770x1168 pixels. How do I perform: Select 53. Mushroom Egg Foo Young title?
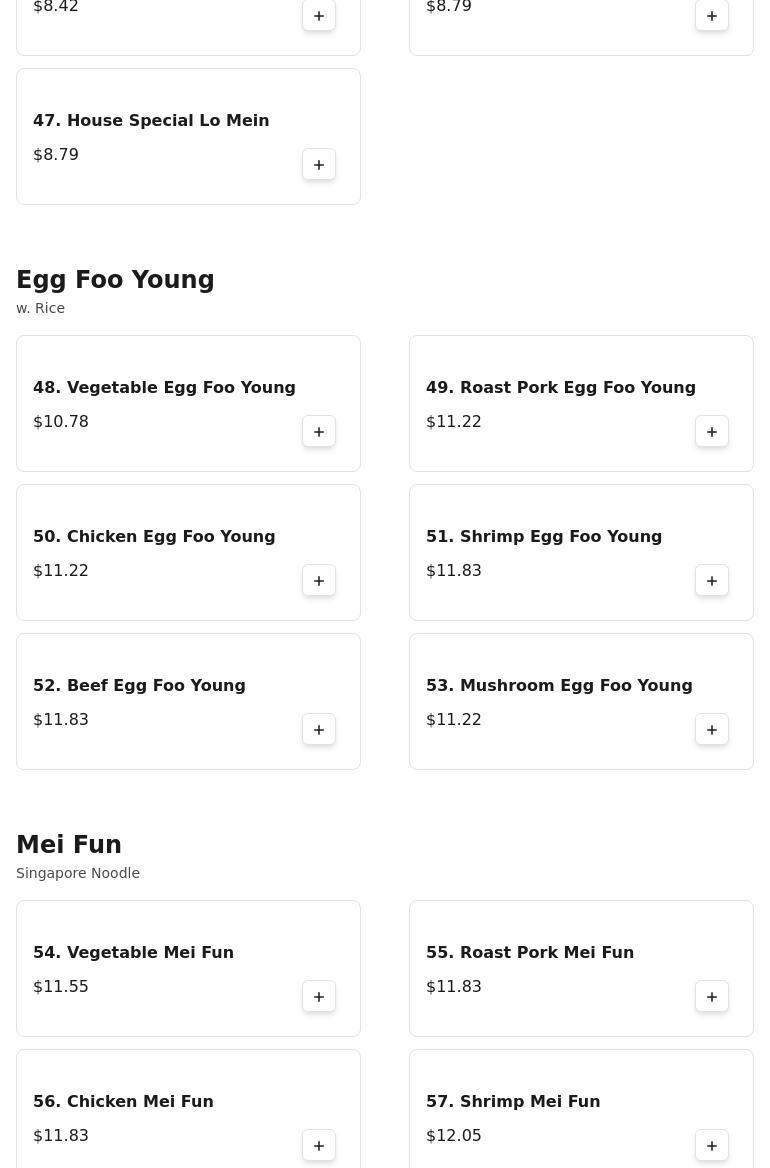click(559, 686)
